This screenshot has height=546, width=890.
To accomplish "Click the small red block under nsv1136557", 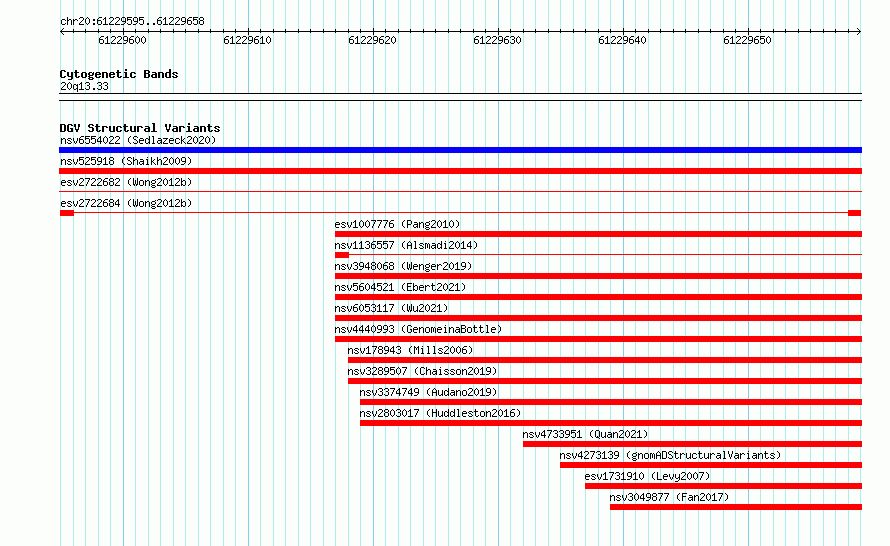I will pyautogui.click(x=342, y=255).
